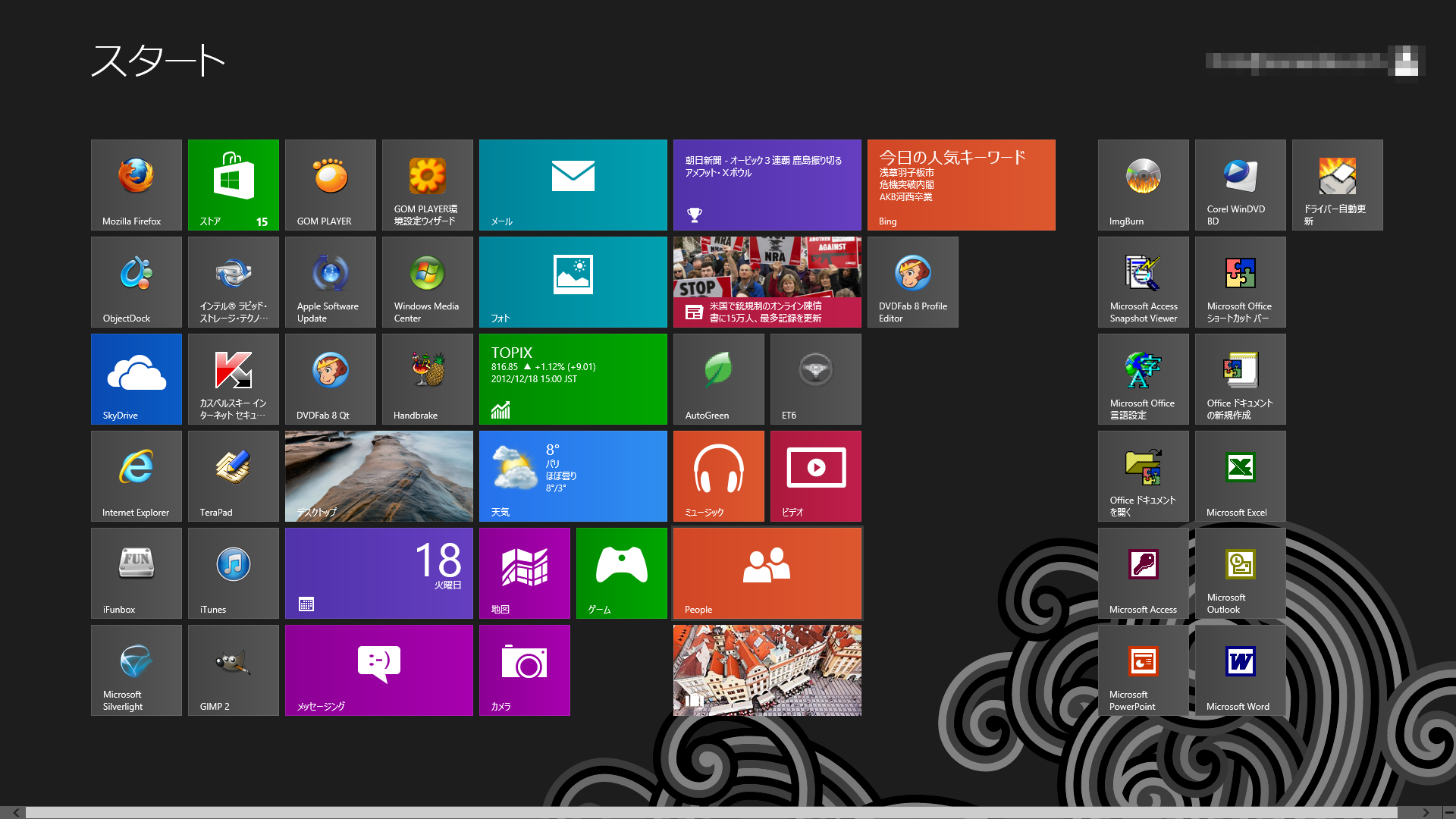This screenshot has height=819, width=1456.
Task: Launch GOM PLAYER from its tile
Action: pyautogui.click(x=331, y=184)
